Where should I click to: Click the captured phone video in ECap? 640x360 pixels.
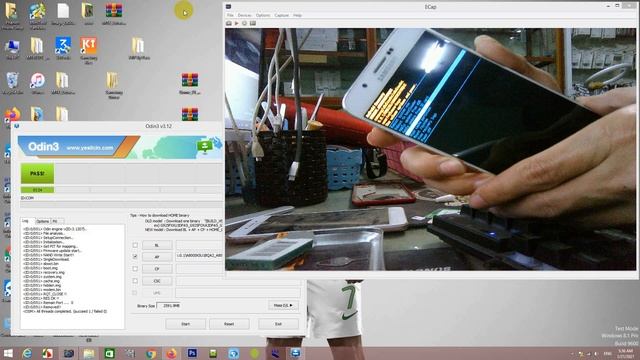click(430, 149)
